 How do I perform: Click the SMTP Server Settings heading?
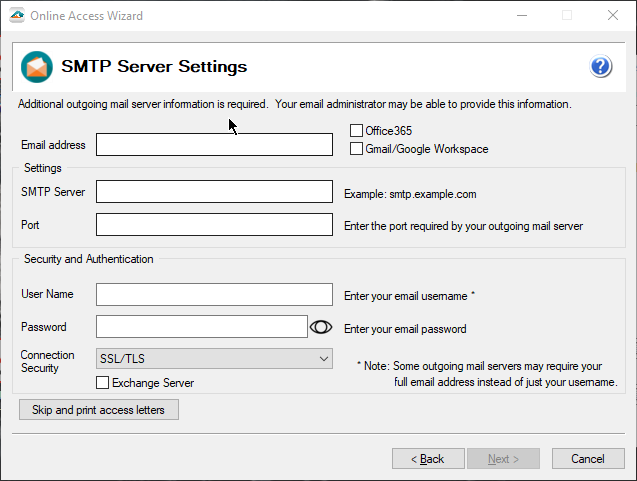154,67
